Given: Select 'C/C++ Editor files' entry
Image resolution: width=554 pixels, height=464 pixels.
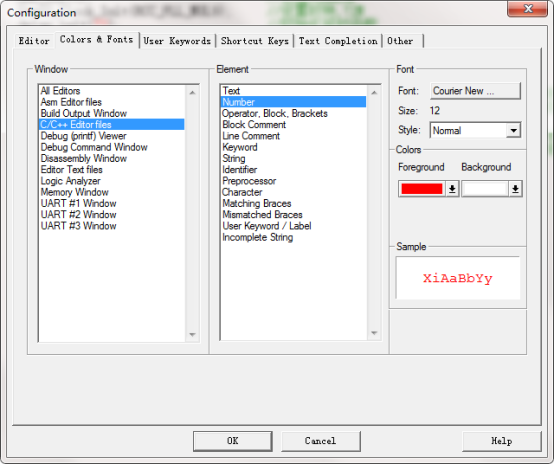Looking at the screenshot, I should tap(111, 124).
